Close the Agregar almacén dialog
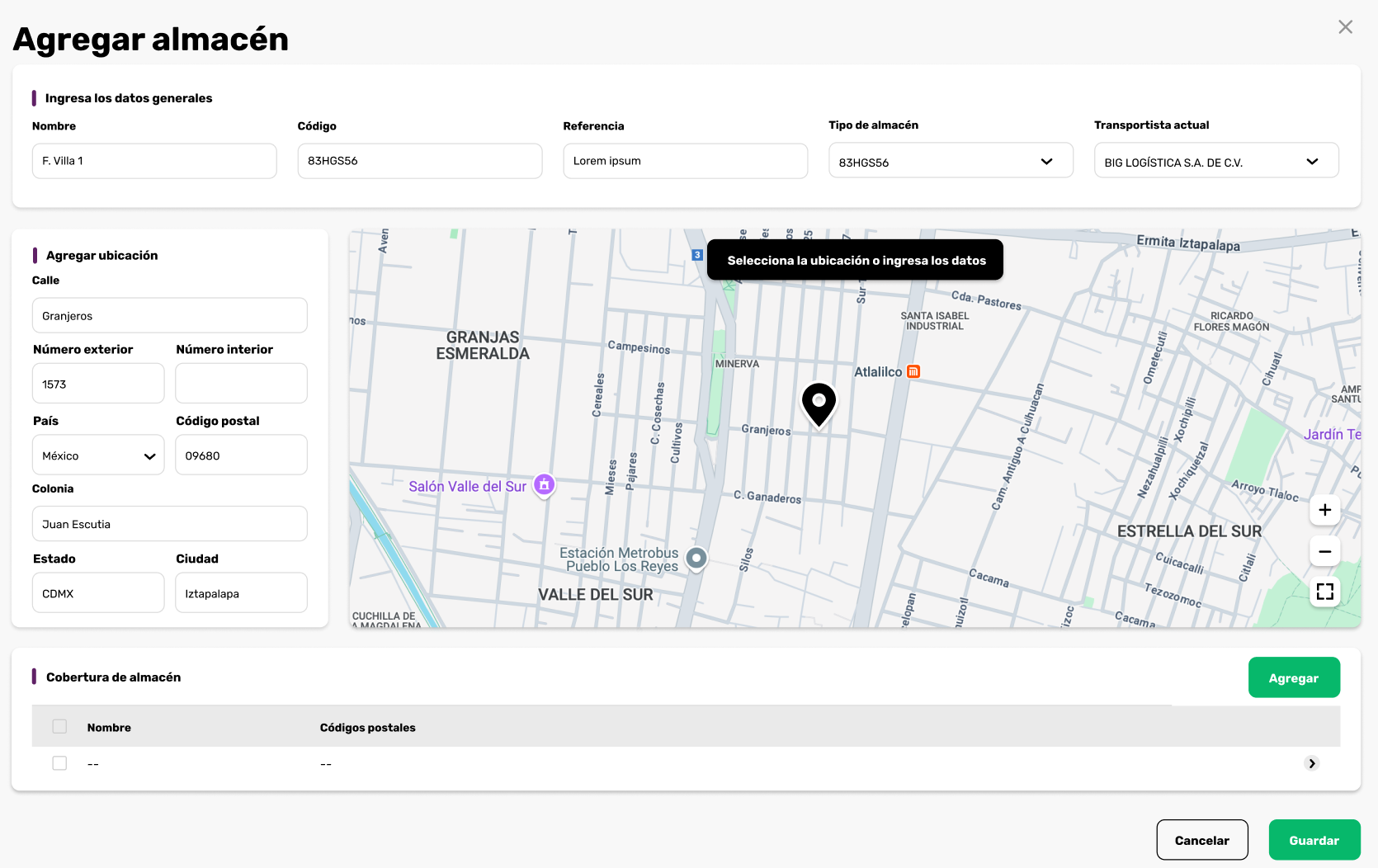The height and width of the screenshot is (868, 1378). coord(1345,27)
